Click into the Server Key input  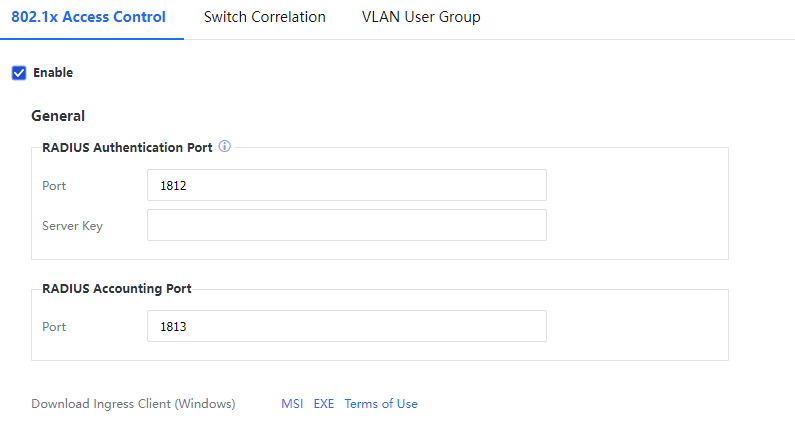pyautogui.click(x=346, y=225)
